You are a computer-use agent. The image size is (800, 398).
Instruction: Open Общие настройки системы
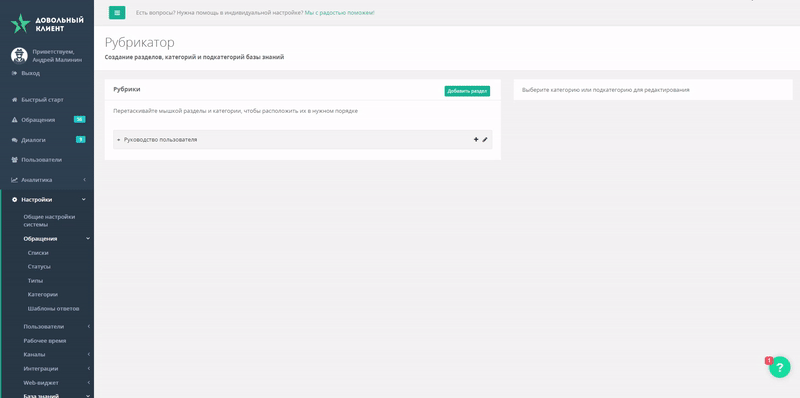pos(49,220)
